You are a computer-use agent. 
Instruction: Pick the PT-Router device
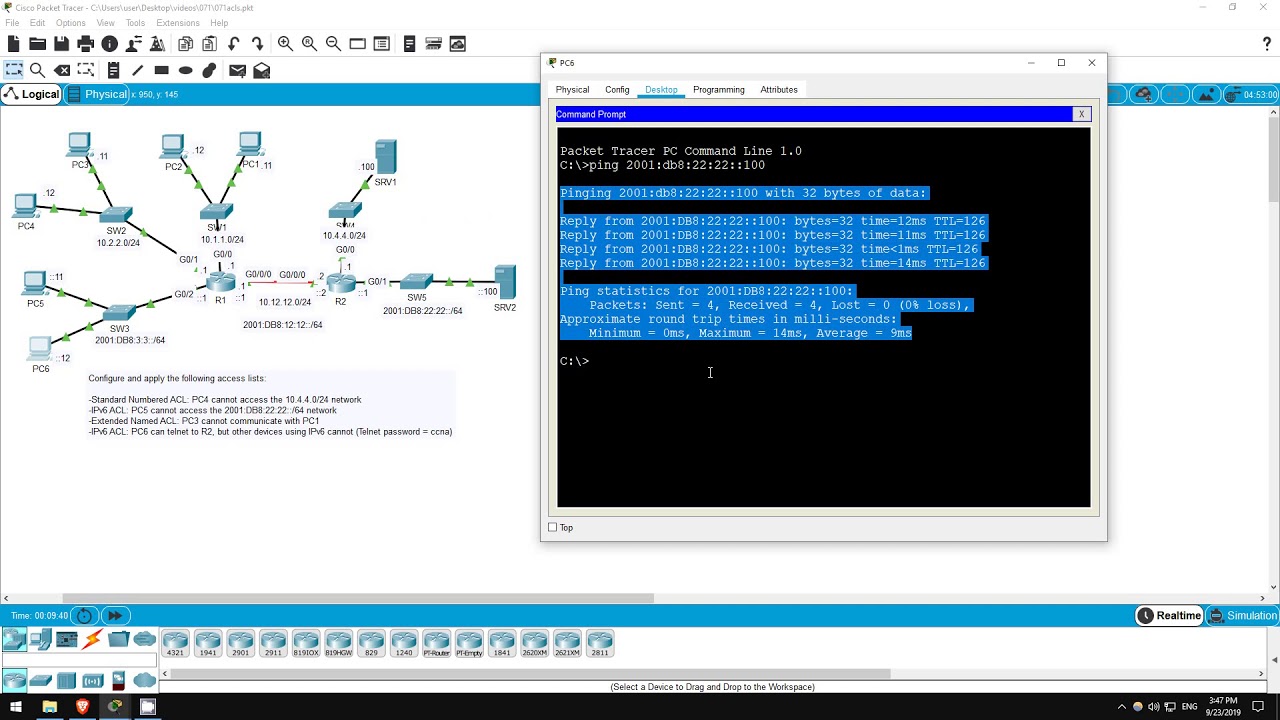436,643
